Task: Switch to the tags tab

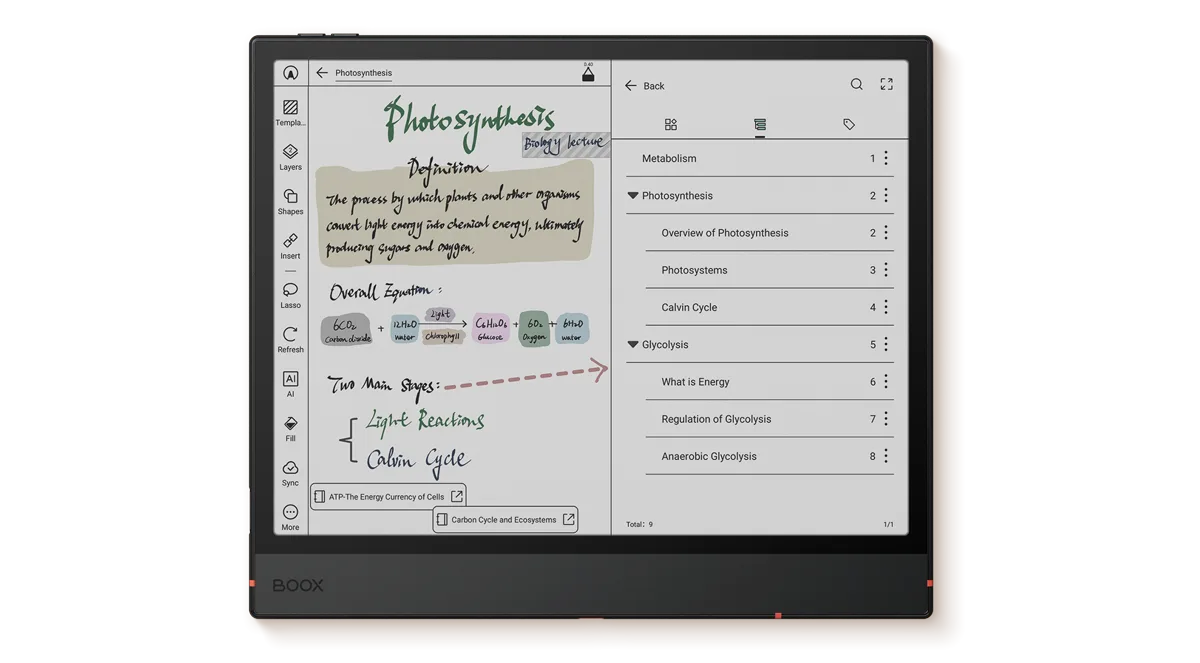Action: [849, 125]
